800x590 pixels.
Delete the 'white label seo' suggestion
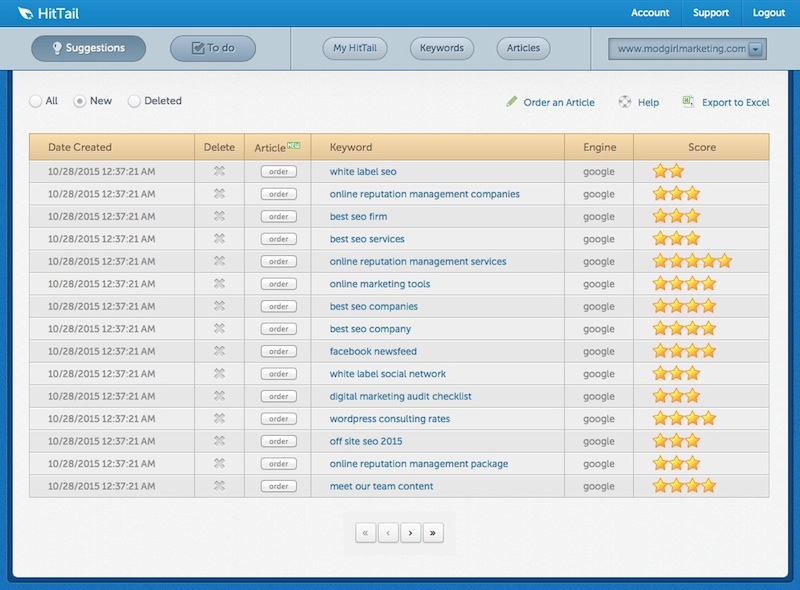click(219, 171)
